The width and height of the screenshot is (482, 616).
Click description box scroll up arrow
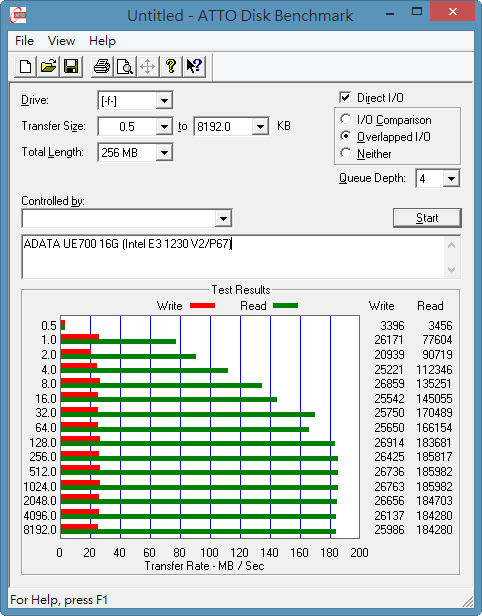coord(452,246)
